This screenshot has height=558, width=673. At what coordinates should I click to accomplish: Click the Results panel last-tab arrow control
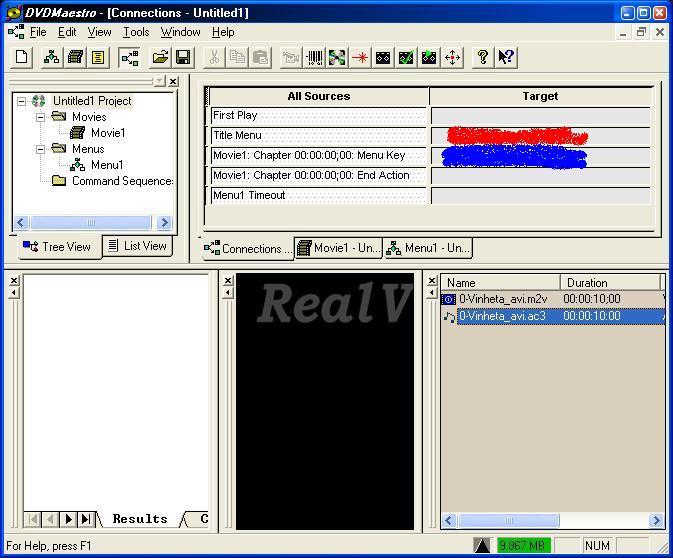click(86, 519)
